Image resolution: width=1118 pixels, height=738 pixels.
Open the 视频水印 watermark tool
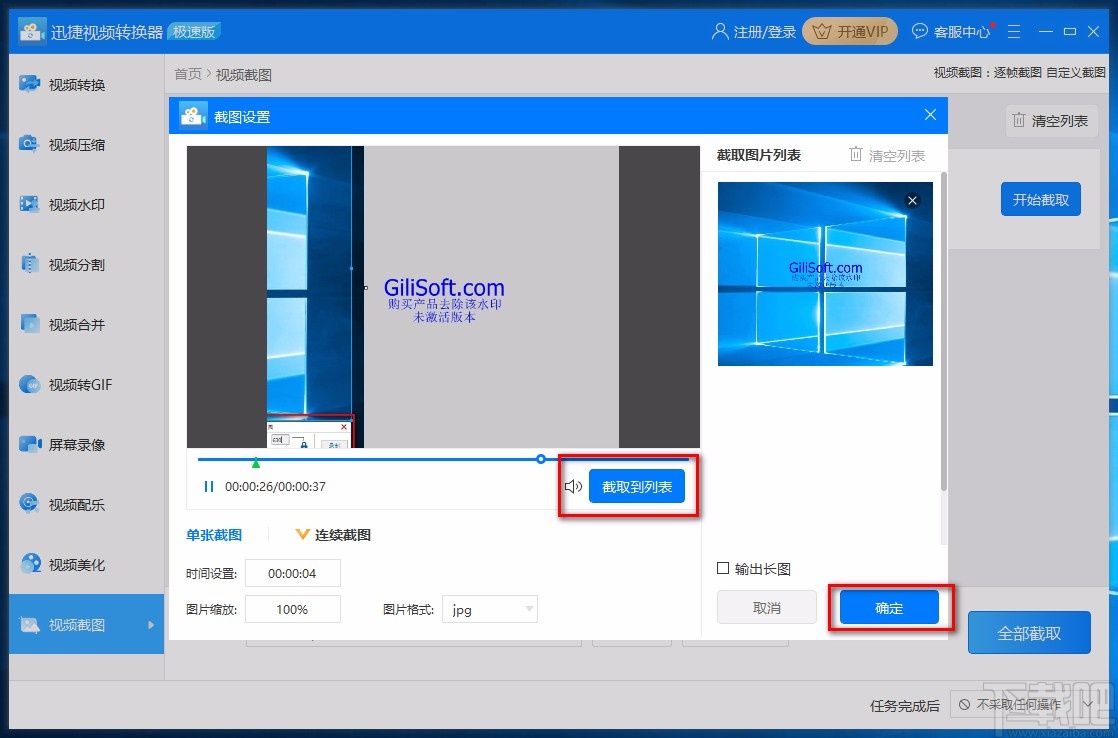tap(85, 204)
